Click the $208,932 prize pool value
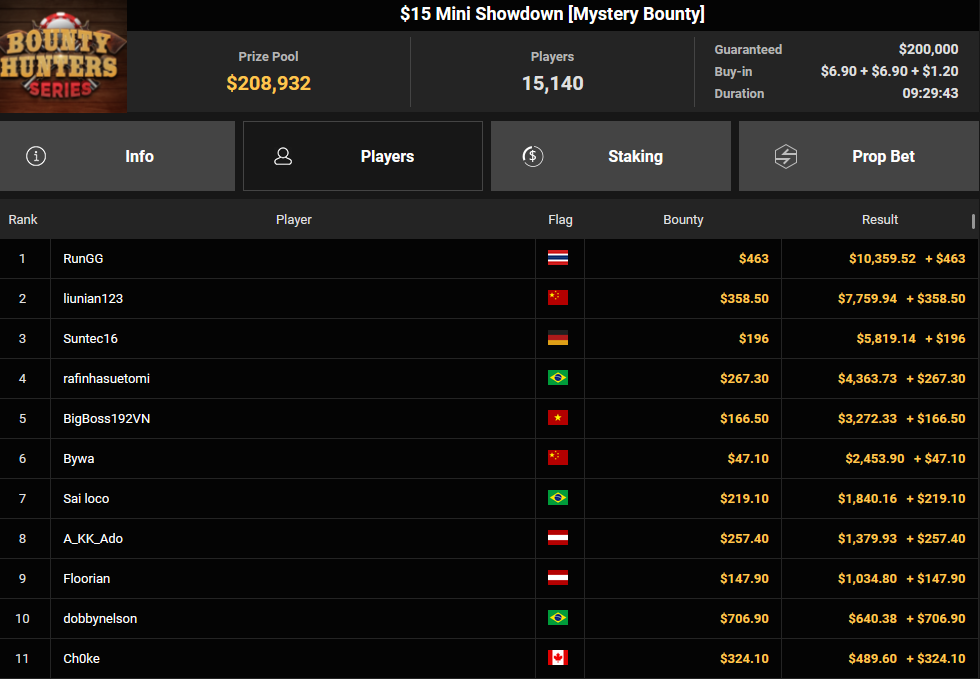The image size is (980, 679). pyautogui.click(x=268, y=83)
